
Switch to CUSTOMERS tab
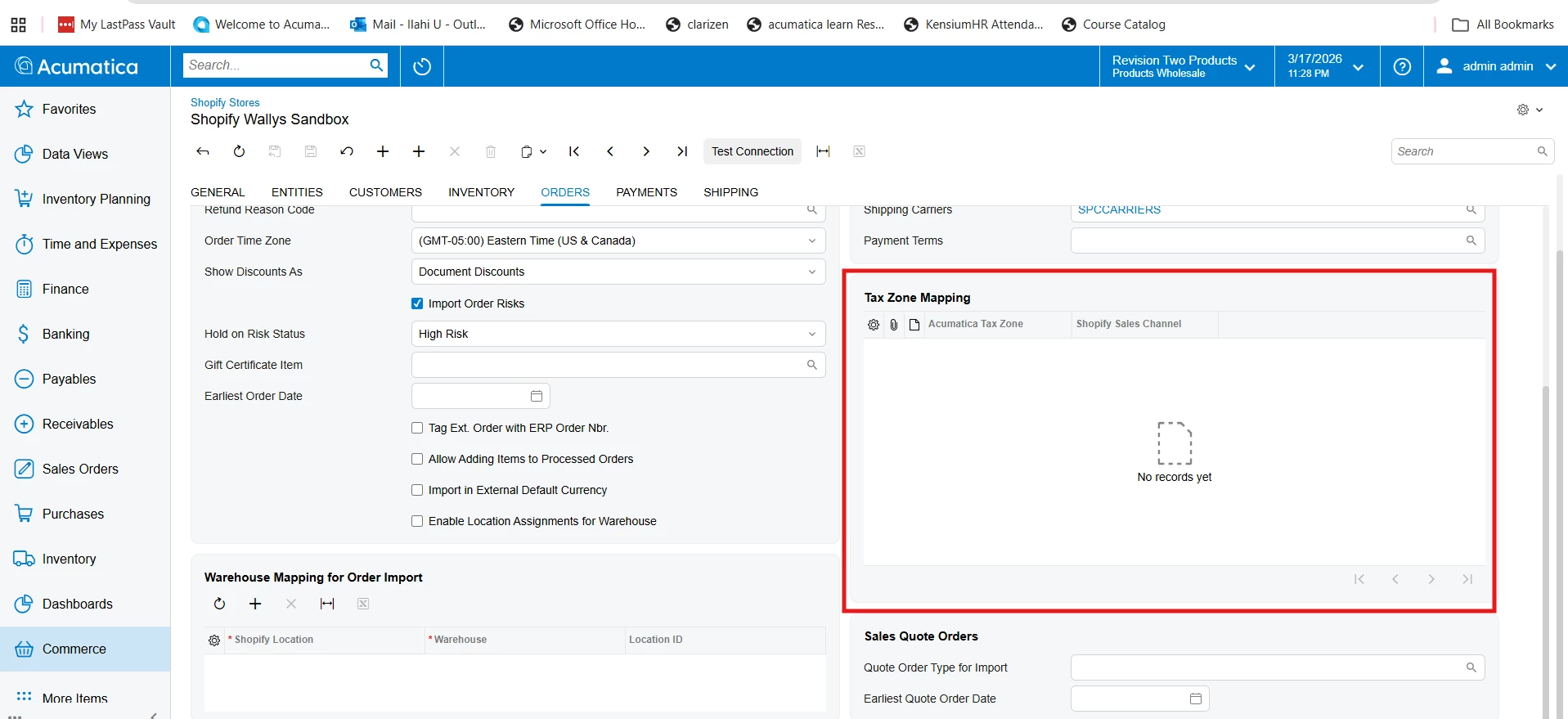coord(385,192)
